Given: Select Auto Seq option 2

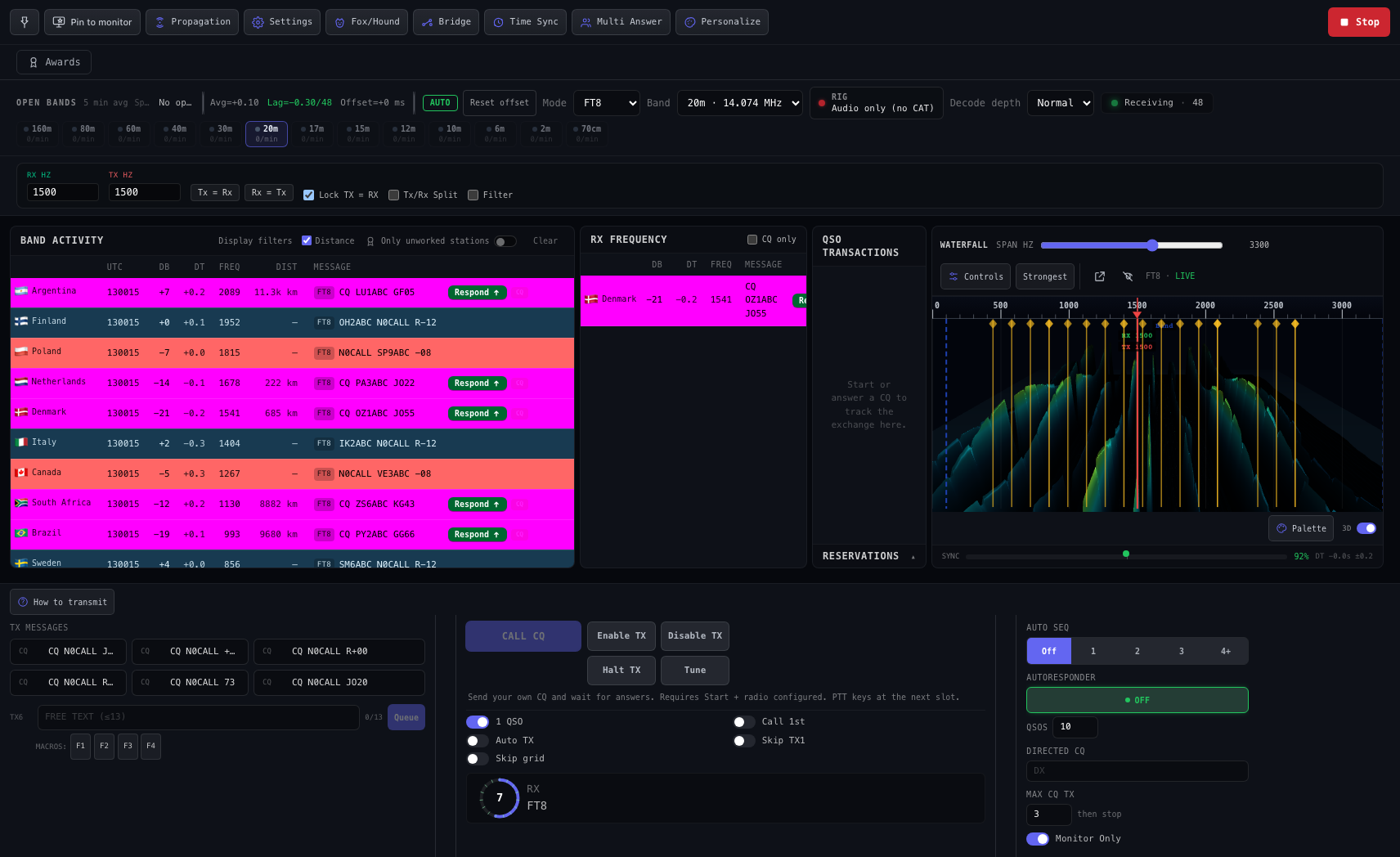Looking at the screenshot, I should [x=1137, y=651].
